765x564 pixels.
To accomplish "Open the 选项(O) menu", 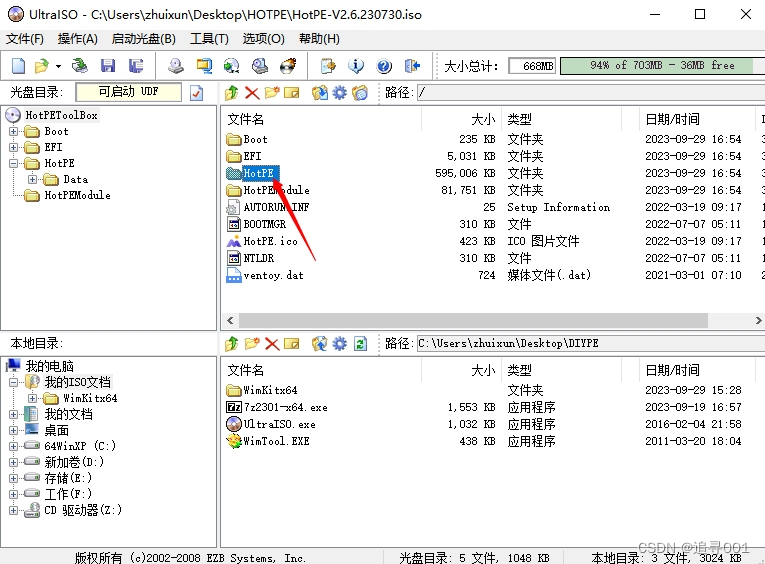I will [x=263, y=39].
